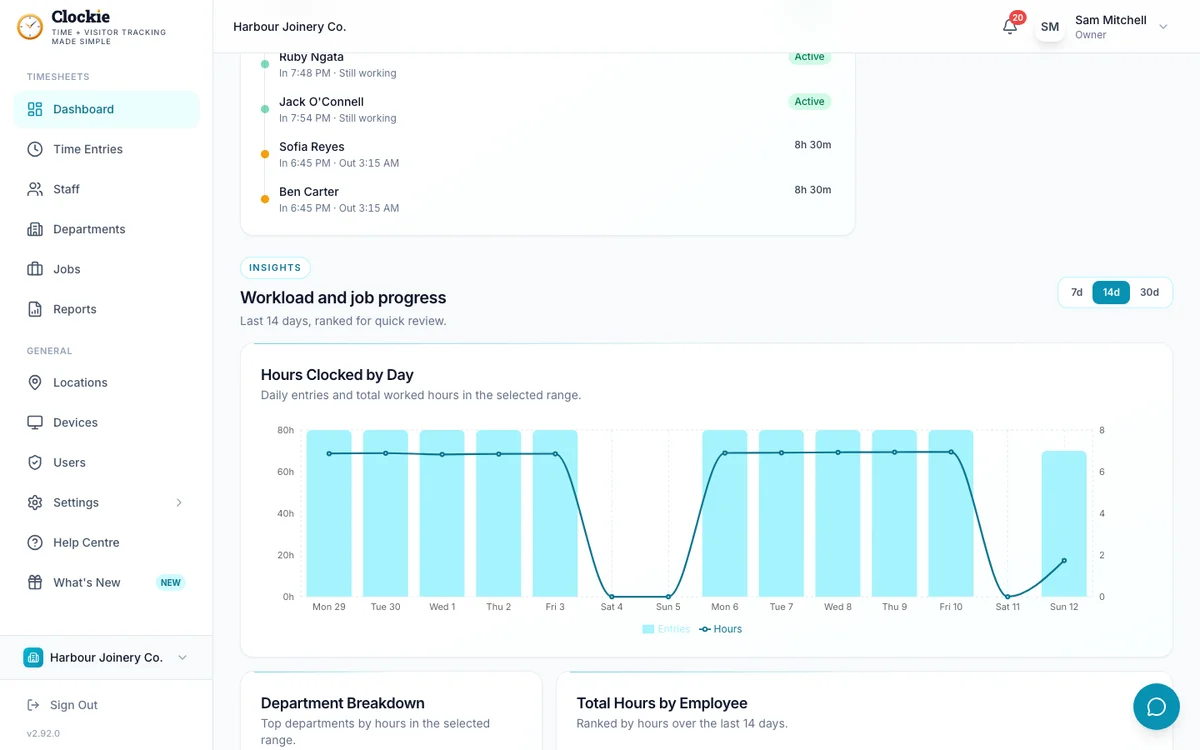Click the Sign Out arrow icon
1200x750 pixels.
tap(34, 705)
